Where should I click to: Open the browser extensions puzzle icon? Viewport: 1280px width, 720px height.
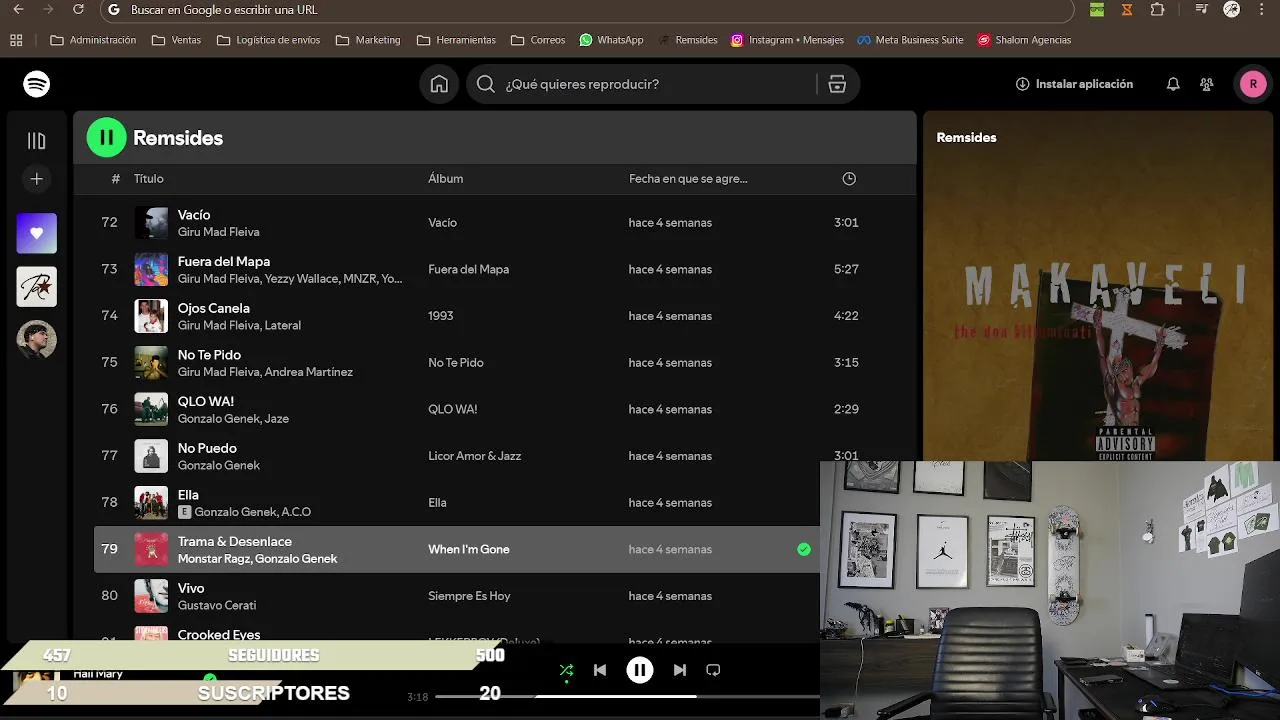tap(1157, 10)
